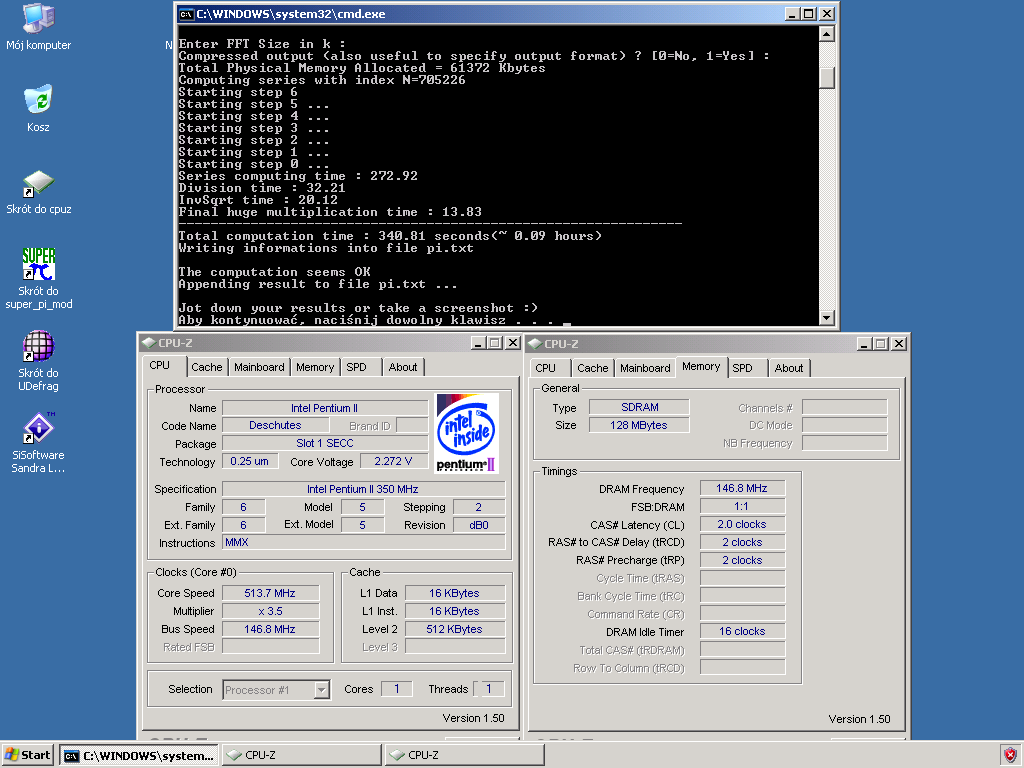Select Memory tab in right CPU-Z
The width and height of the screenshot is (1024, 768).
pos(701,366)
